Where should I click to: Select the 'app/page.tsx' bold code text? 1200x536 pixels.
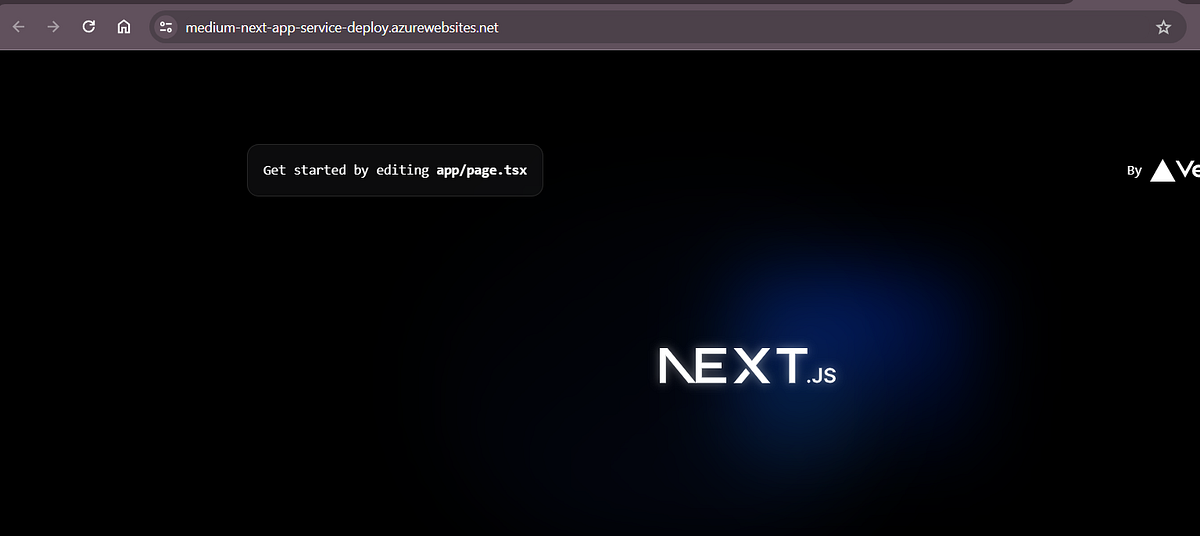click(x=482, y=170)
